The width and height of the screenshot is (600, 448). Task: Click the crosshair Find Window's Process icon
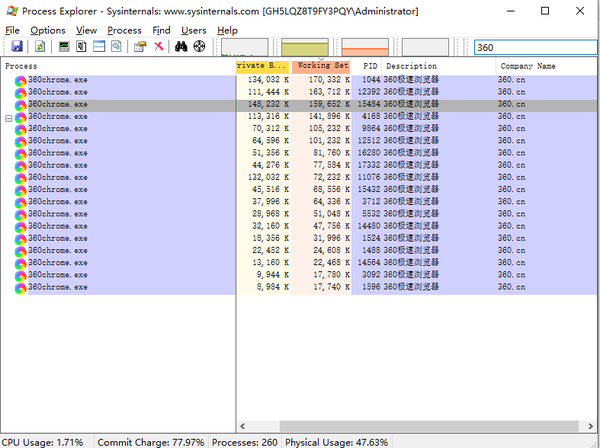[199, 47]
